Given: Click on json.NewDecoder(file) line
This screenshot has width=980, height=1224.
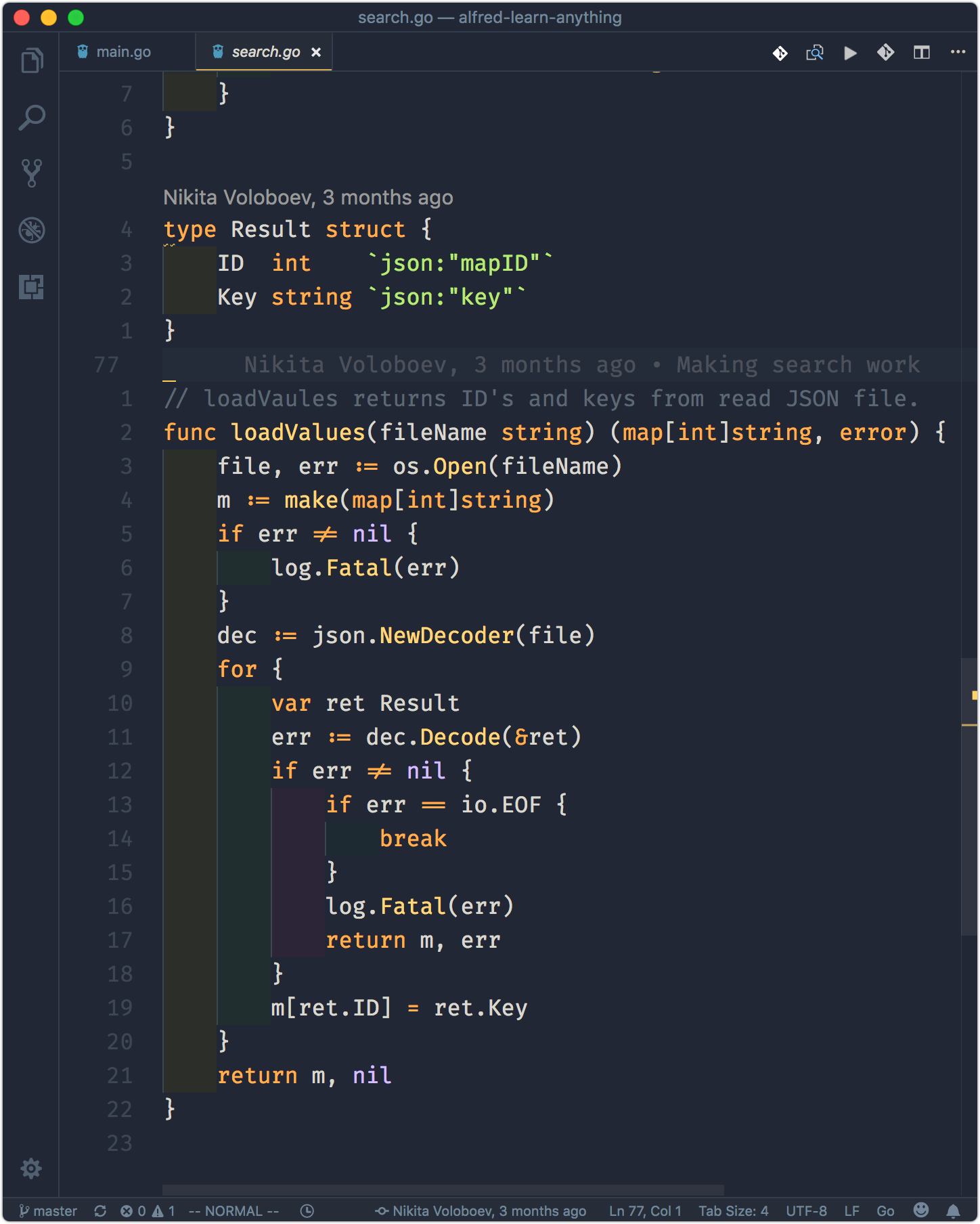Looking at the screenshot, I should [x=406, y=635].
